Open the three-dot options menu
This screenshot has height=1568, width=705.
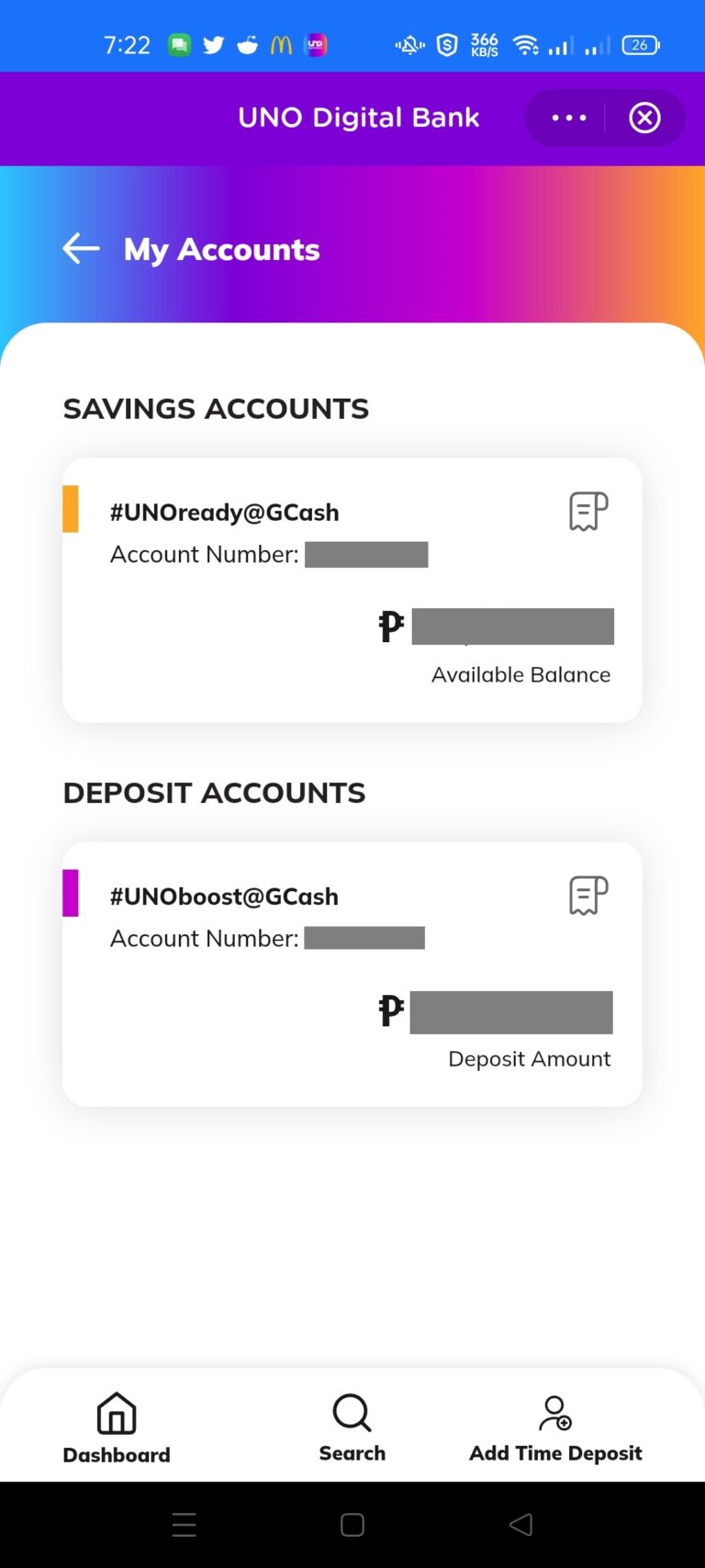568,118
